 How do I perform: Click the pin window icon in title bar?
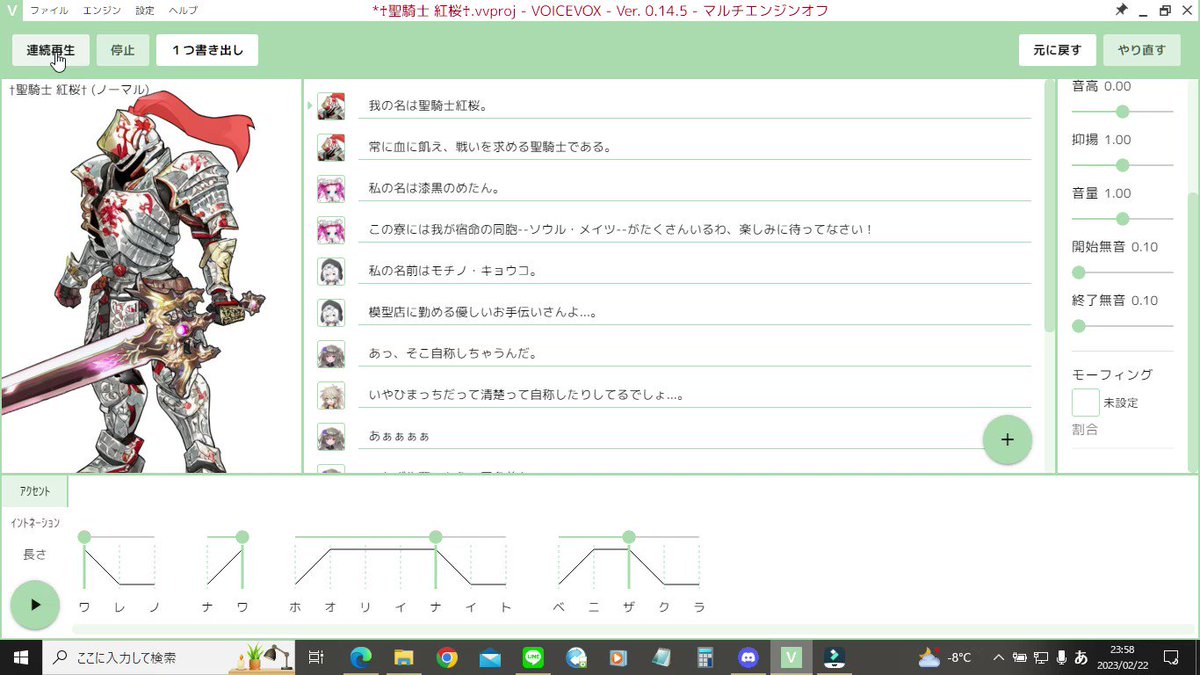[x=1121, y=10]
